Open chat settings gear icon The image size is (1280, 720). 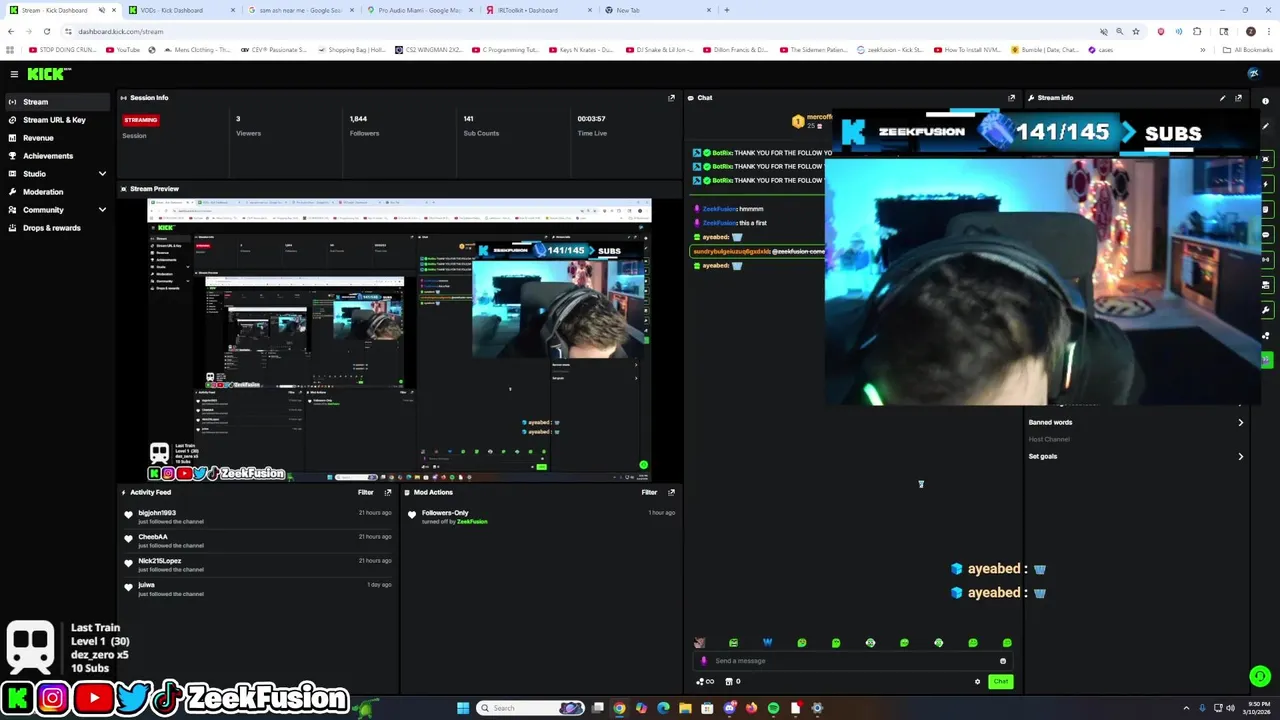pyautogui.click(x=977, y=682)
